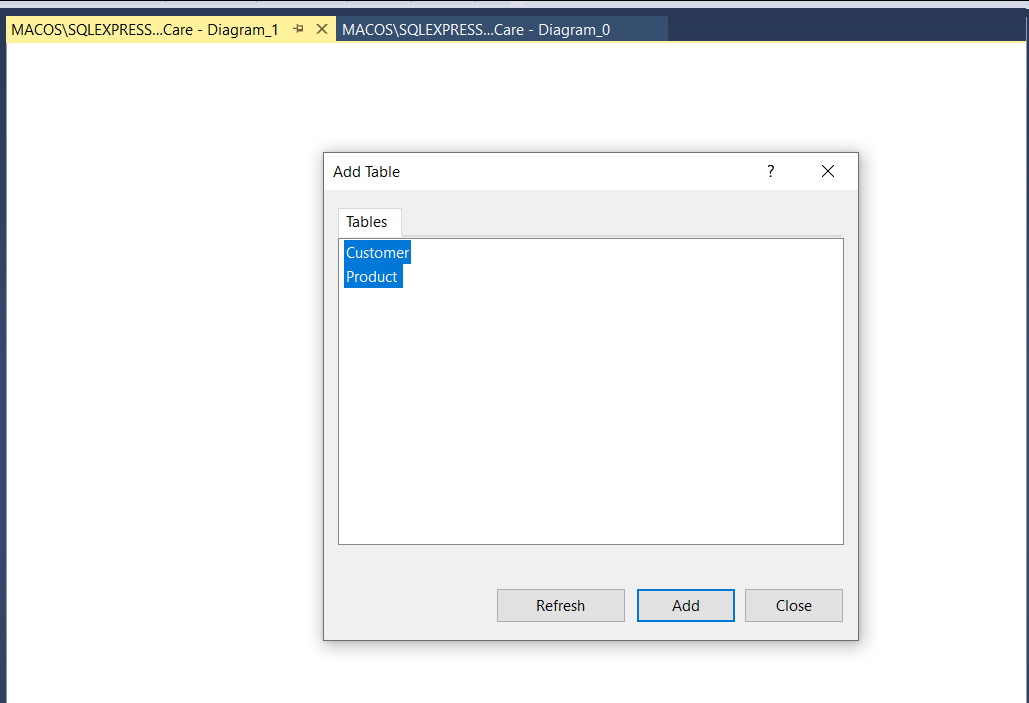
Task: Click the Close button in the dialog
Action: (793, 605)
